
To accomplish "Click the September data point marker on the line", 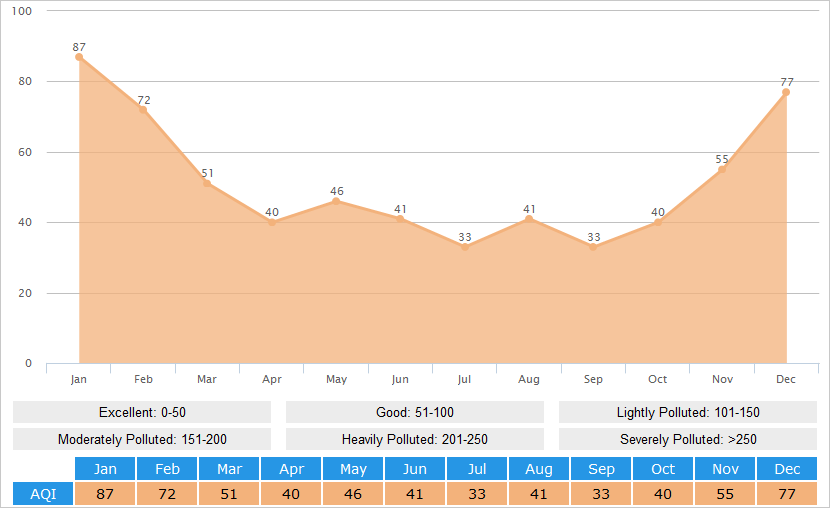I will 593,247.
